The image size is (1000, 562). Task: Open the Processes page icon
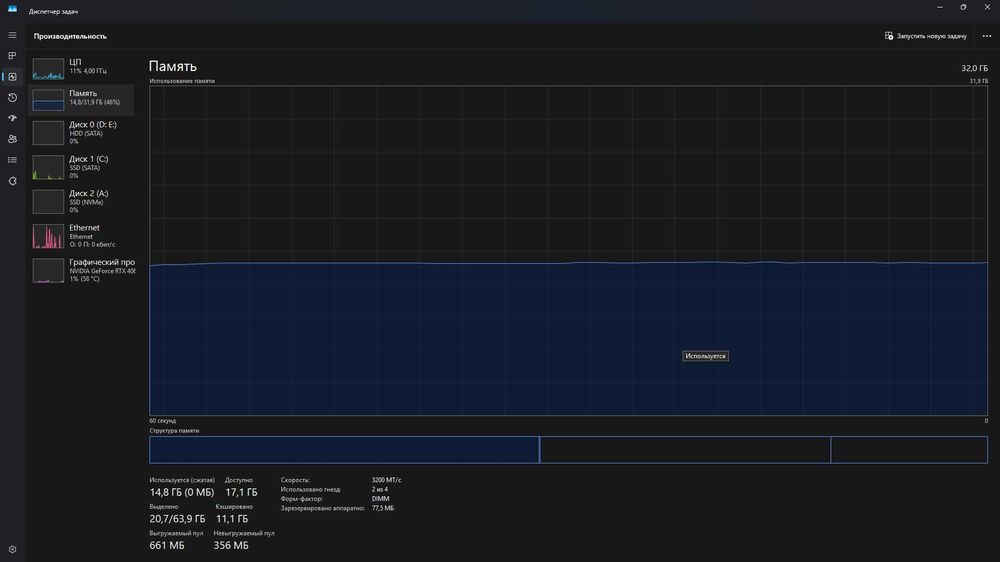[x=12, y=56]
